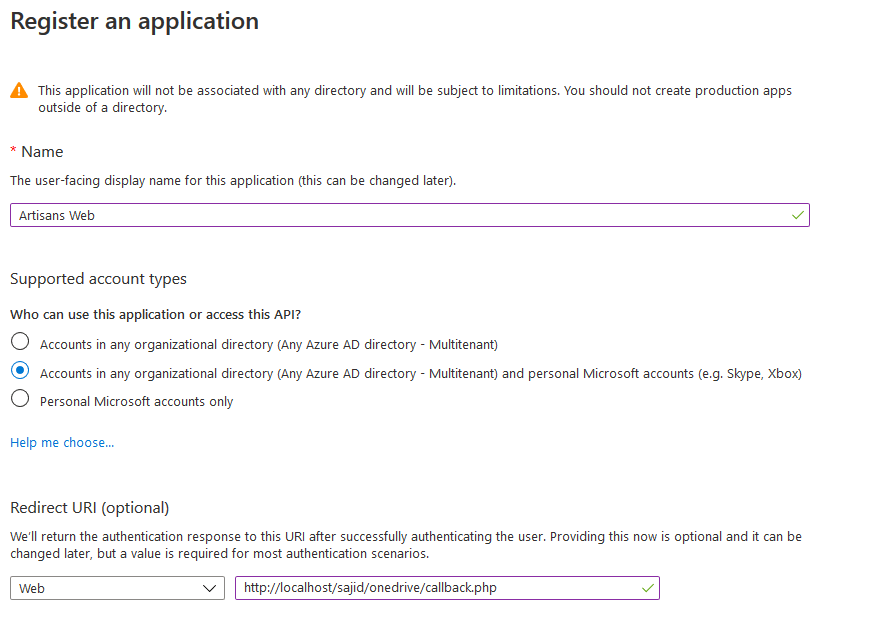Select Multitenant and personal Microsoft accounts option
The width and height of the screenshot is (869, 622).
(x=20, y=370)
